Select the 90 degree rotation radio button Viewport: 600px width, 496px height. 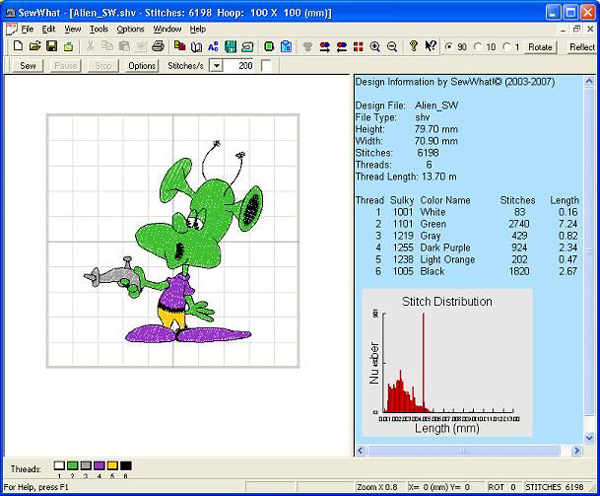point(449,47)
